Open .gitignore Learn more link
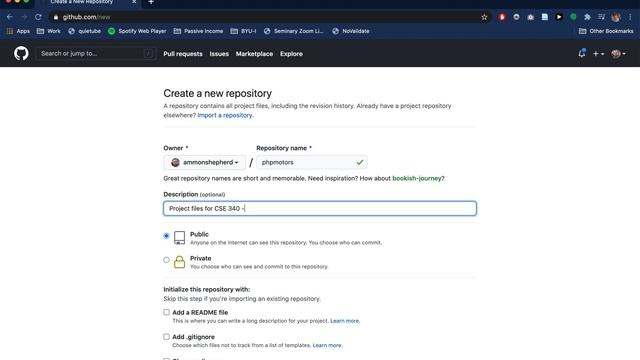 327,345
